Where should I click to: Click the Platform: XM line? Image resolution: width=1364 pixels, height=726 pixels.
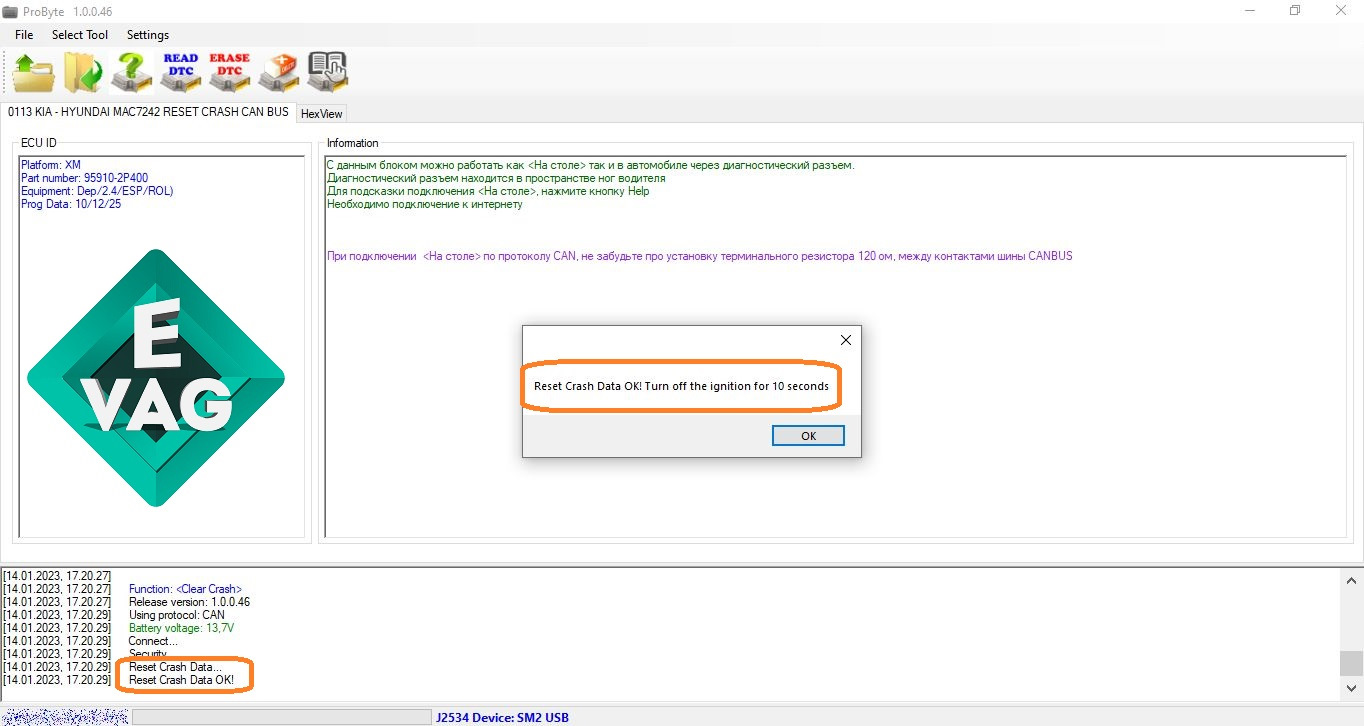click(x=50, y=165)
